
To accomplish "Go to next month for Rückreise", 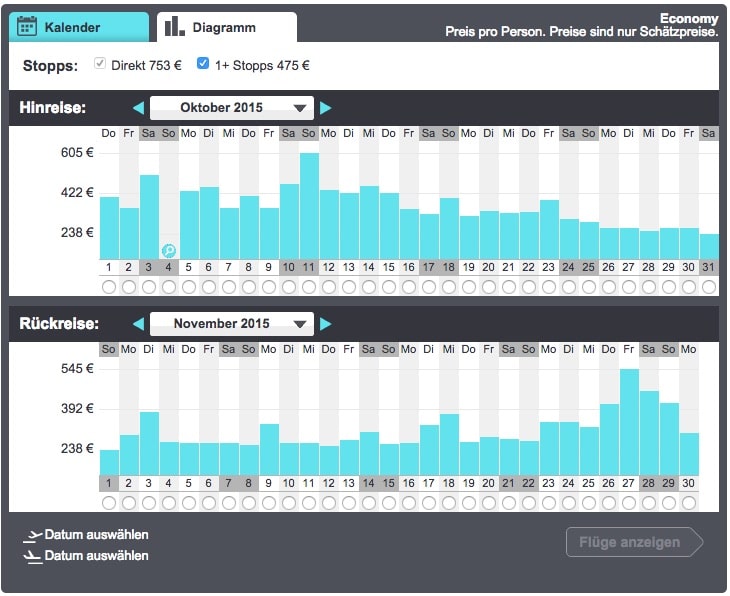I will coord(326,324).
